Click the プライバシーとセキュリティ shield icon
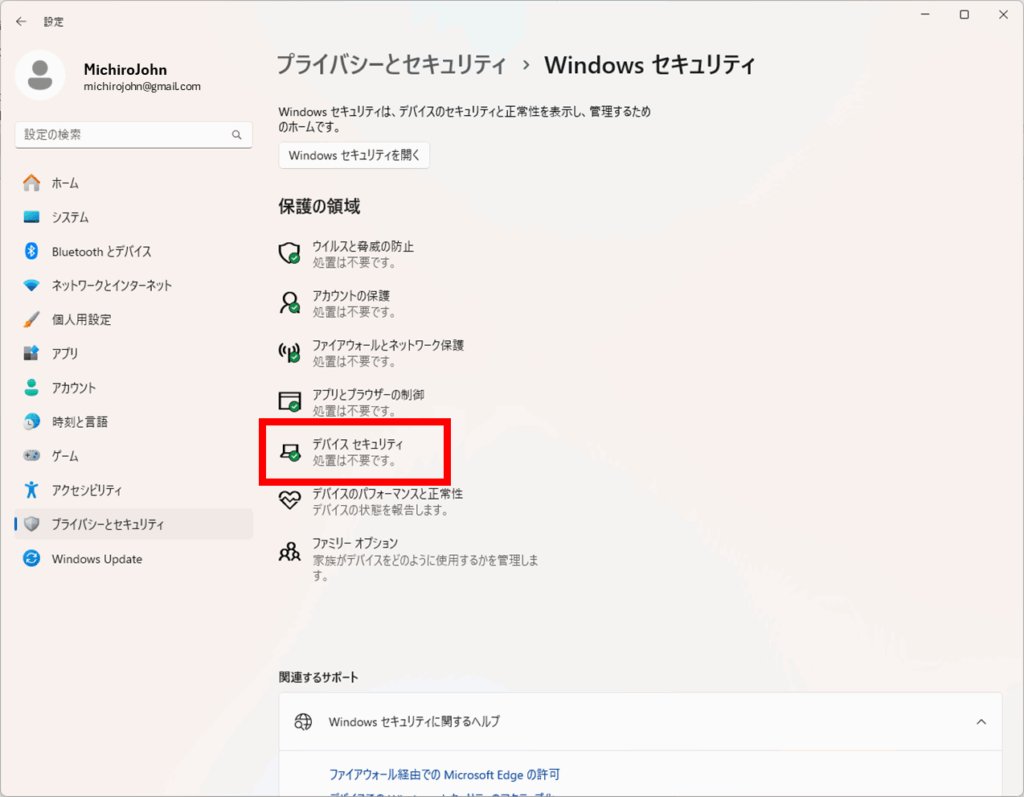 tap(31, 524)
